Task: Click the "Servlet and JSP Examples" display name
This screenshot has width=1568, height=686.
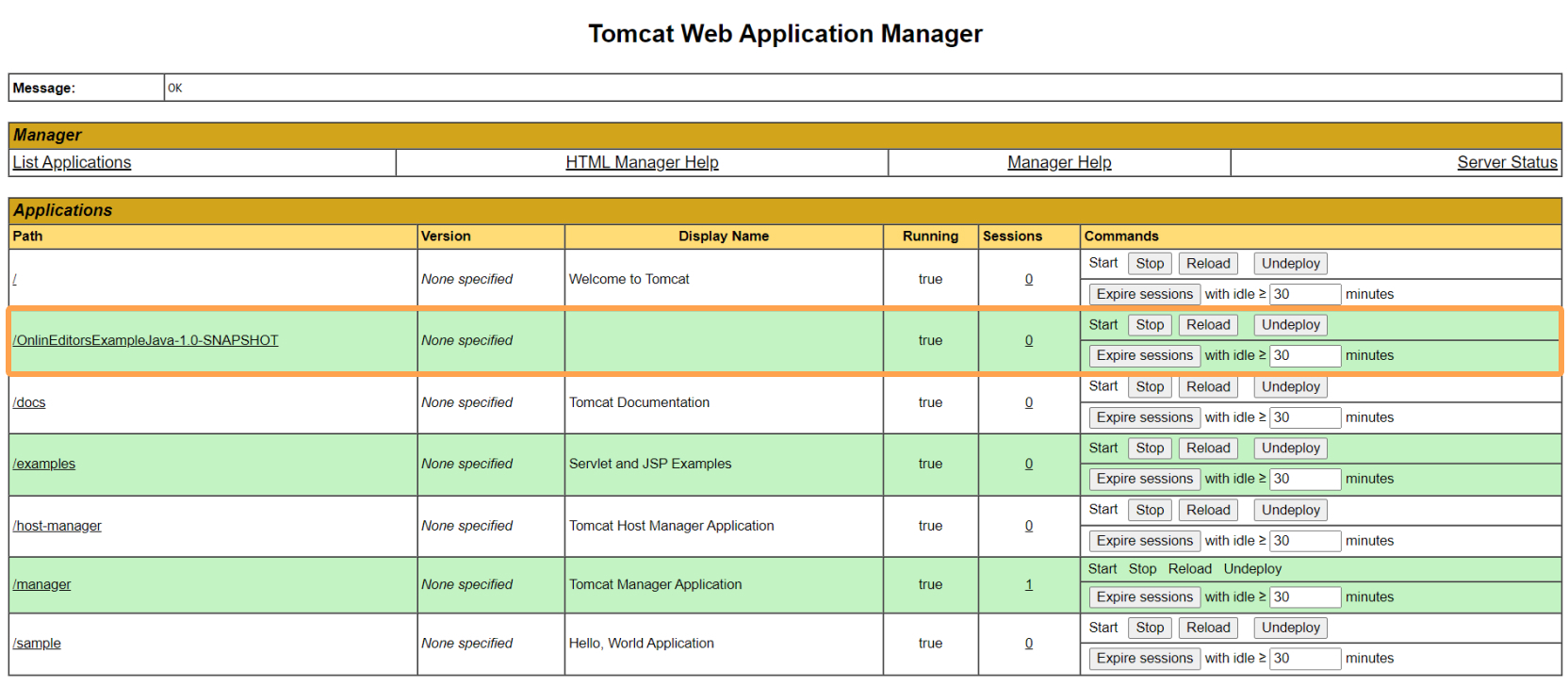Action: click(x=650, y=464)
